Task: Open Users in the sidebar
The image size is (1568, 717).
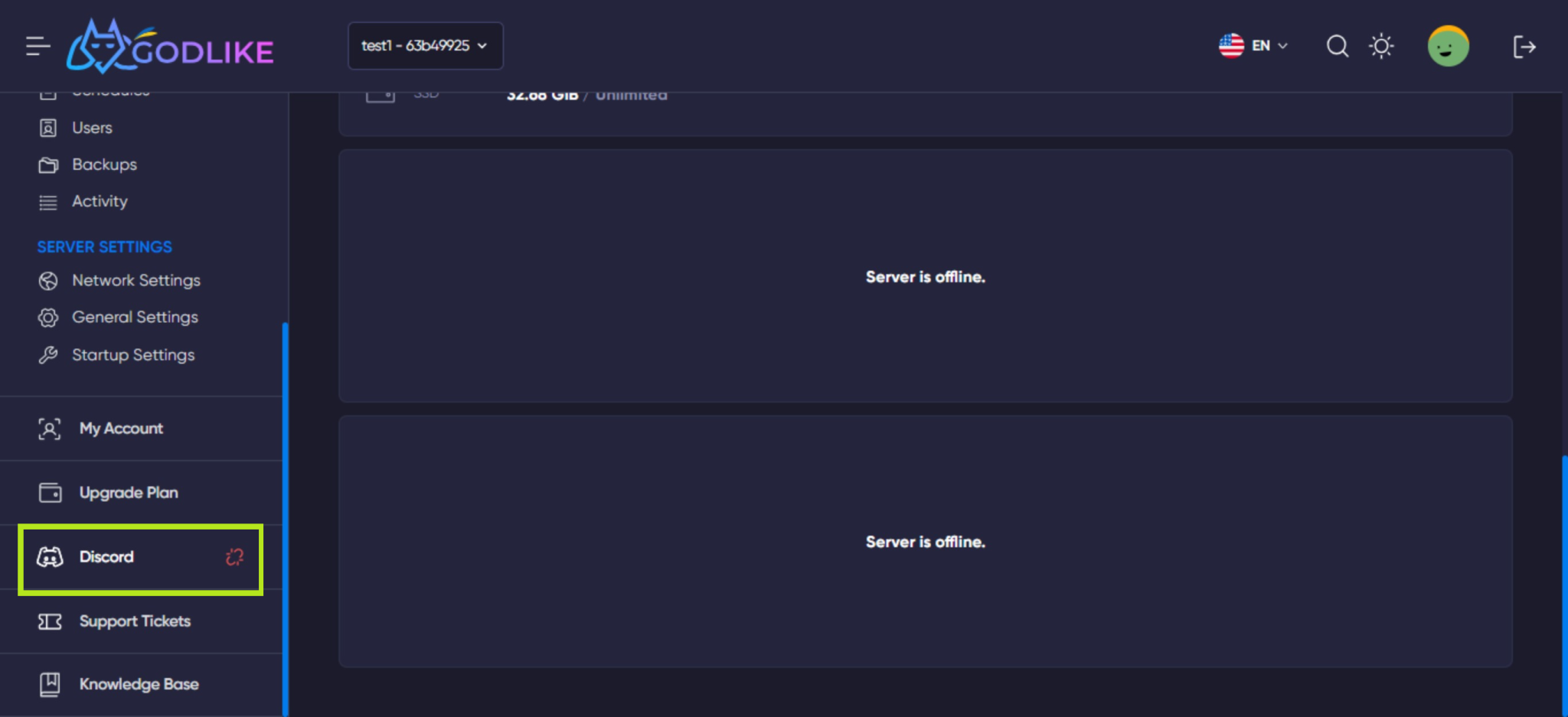Action: pyautogui.click(x=92, y=128)
